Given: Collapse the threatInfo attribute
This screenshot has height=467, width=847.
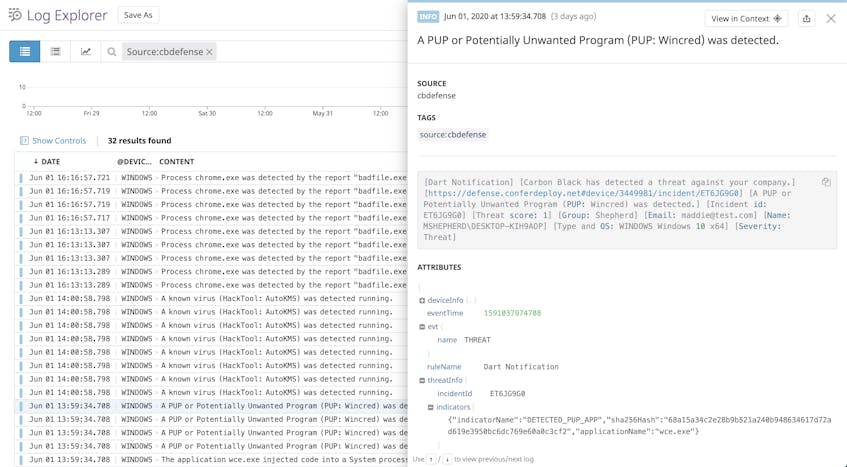Looking at the screenshot, I should coord(422,380).
